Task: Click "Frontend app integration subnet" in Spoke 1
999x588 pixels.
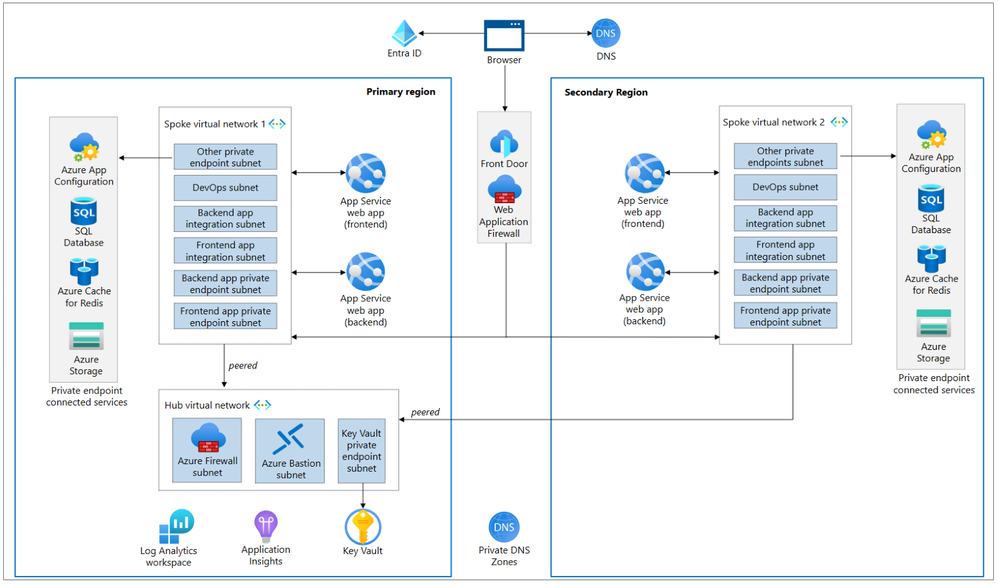Action: click(x=226, y=251)
